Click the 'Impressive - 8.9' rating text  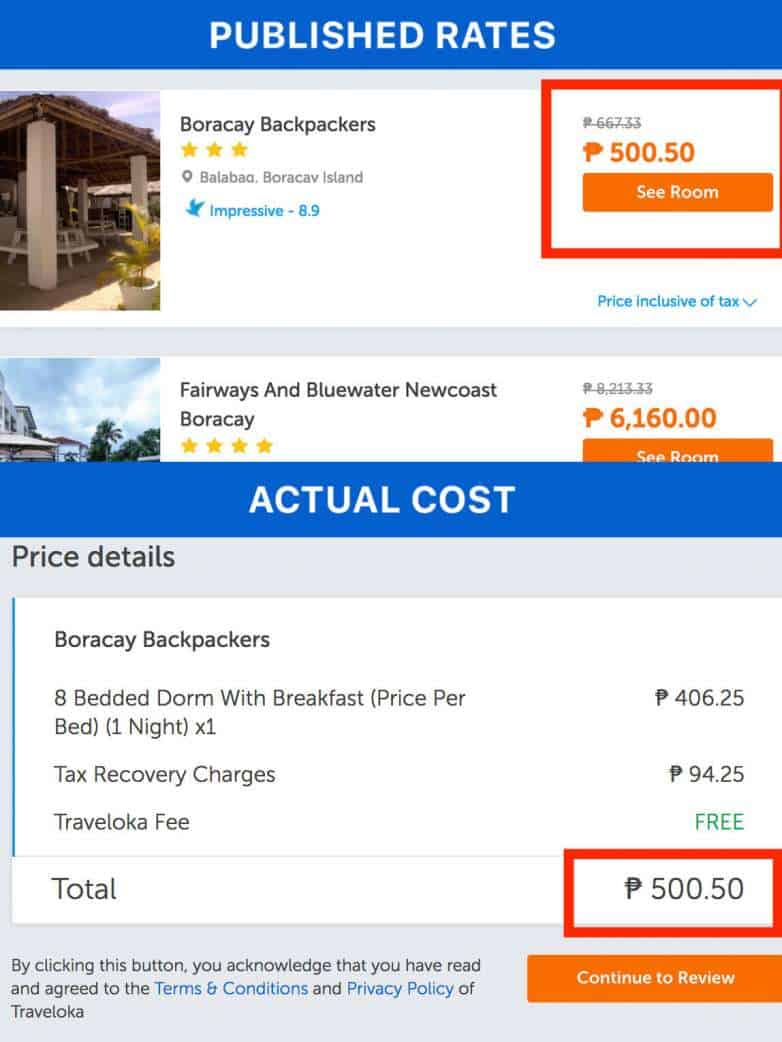point(264,211)
